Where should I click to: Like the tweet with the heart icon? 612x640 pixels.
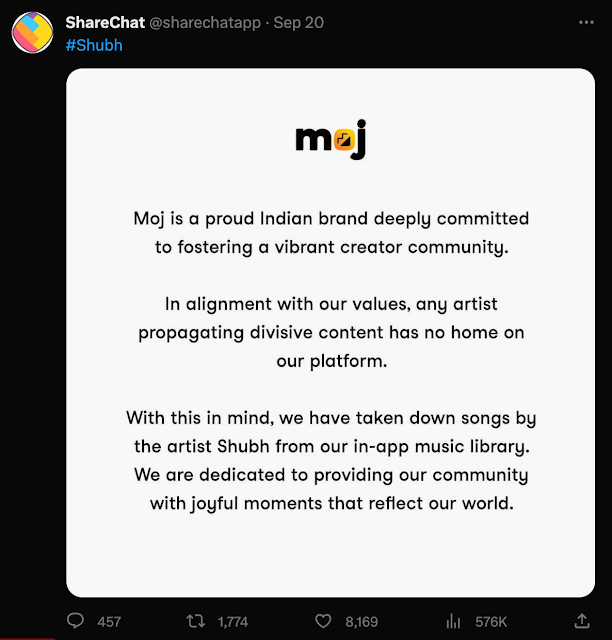pos(323,621)
